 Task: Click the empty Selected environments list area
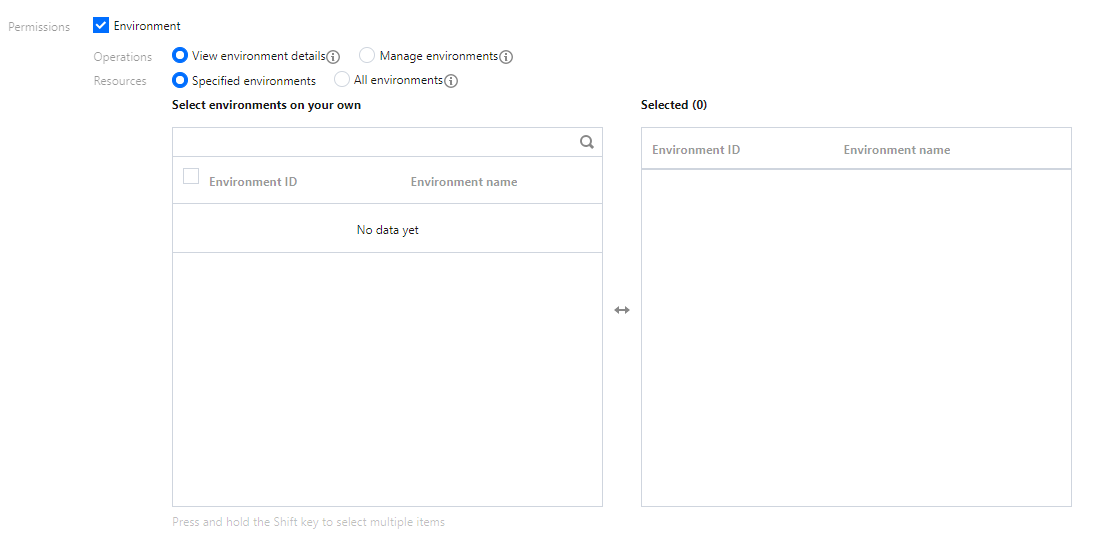[856, 338]
